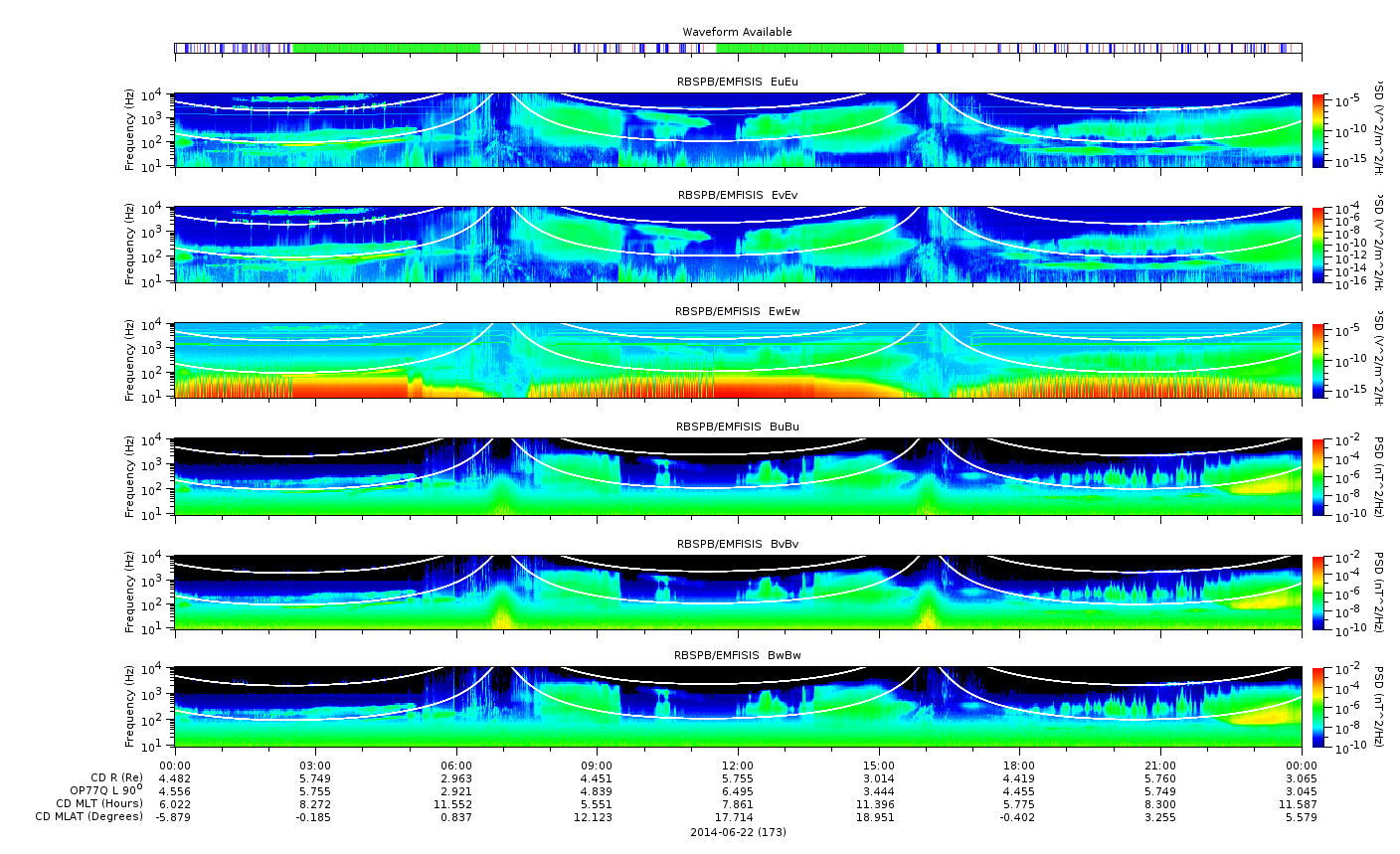The height and width of the screenshot is (854, 1400).
Task: Click the MLT value "8.300"
Action: [x=1160, y=803]
